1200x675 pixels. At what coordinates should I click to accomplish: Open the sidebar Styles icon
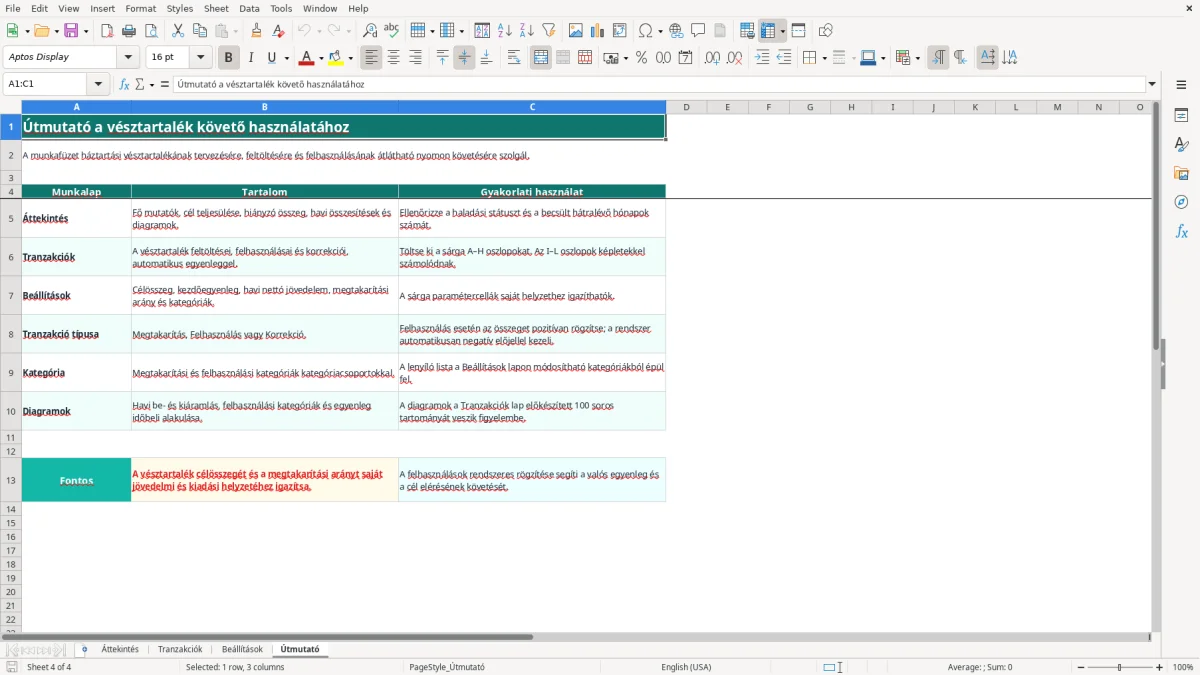(1181, 145)
